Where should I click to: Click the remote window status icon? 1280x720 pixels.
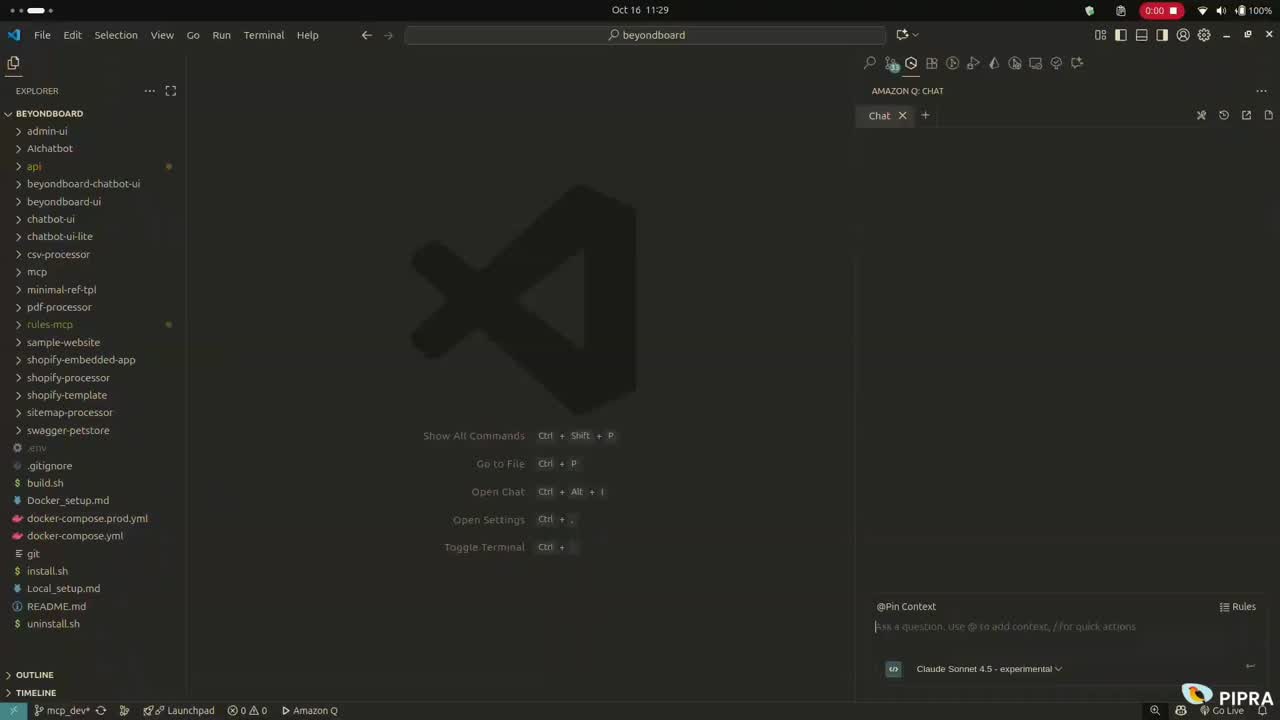(x=13, y=711)
